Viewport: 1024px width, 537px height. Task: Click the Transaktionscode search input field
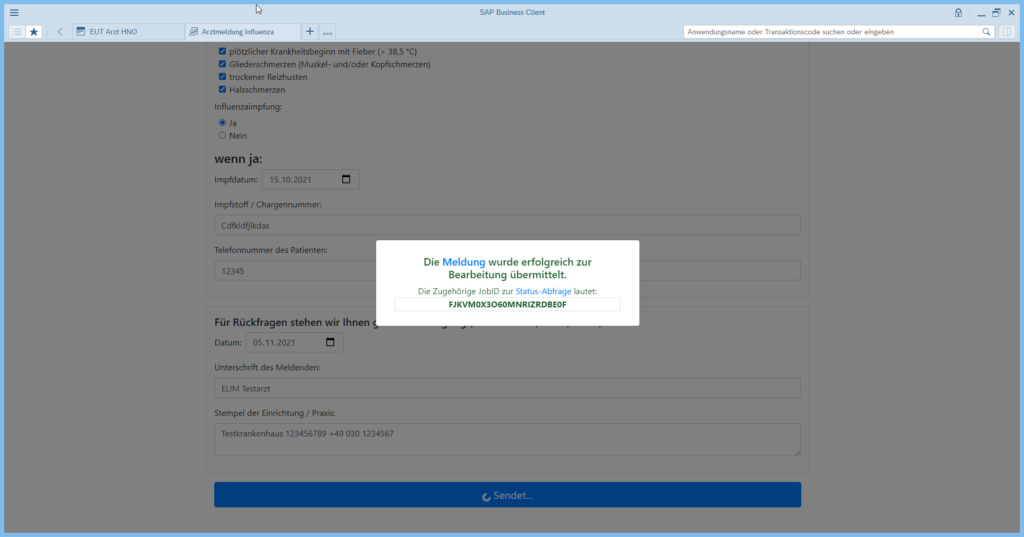[x=830, y=32]
